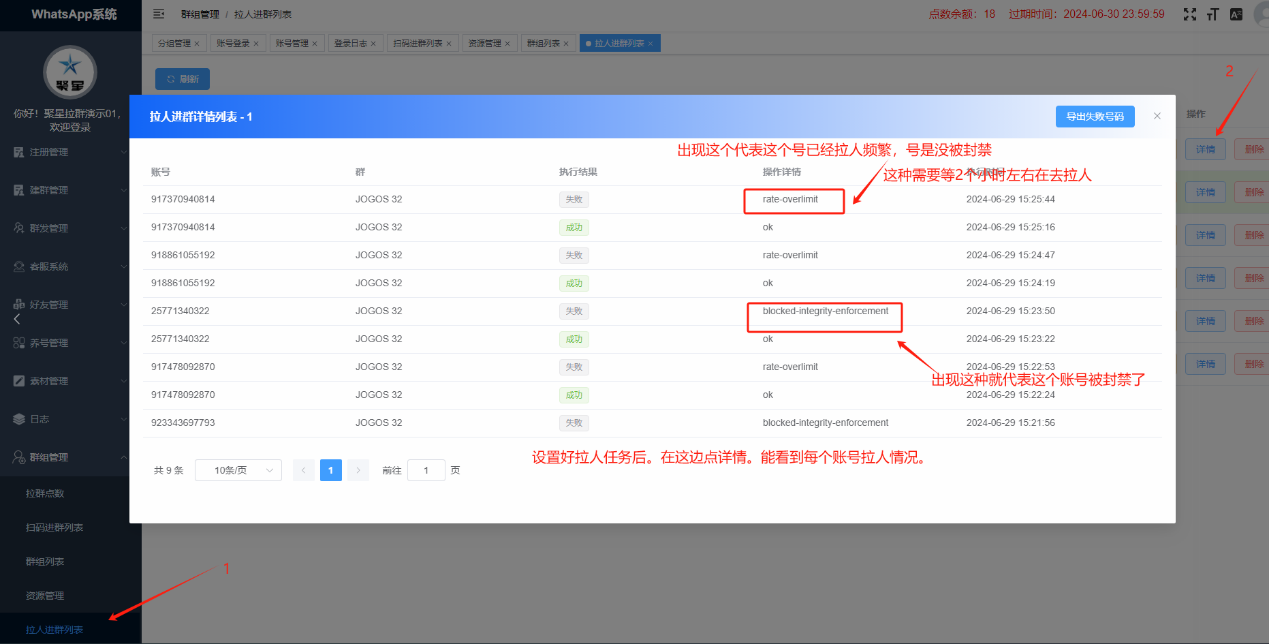1269x644 pixels.
Task: Open the language switch icon in header
Action: tap(1236, 13)
